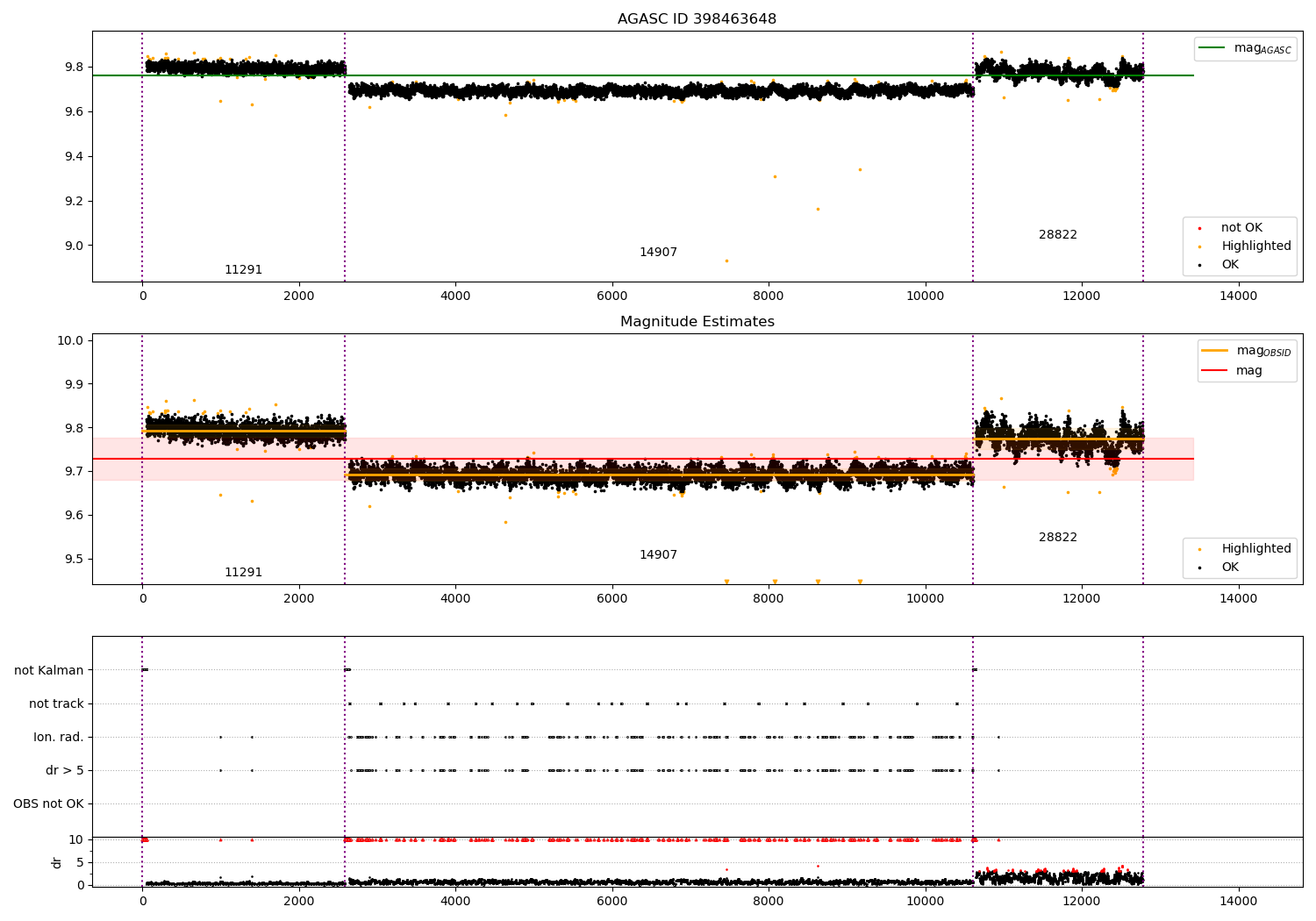
Task: Click obsid label 28822 in Magnitude Estimates plot
Action: pyautogui.click(x=1057, y=538)
